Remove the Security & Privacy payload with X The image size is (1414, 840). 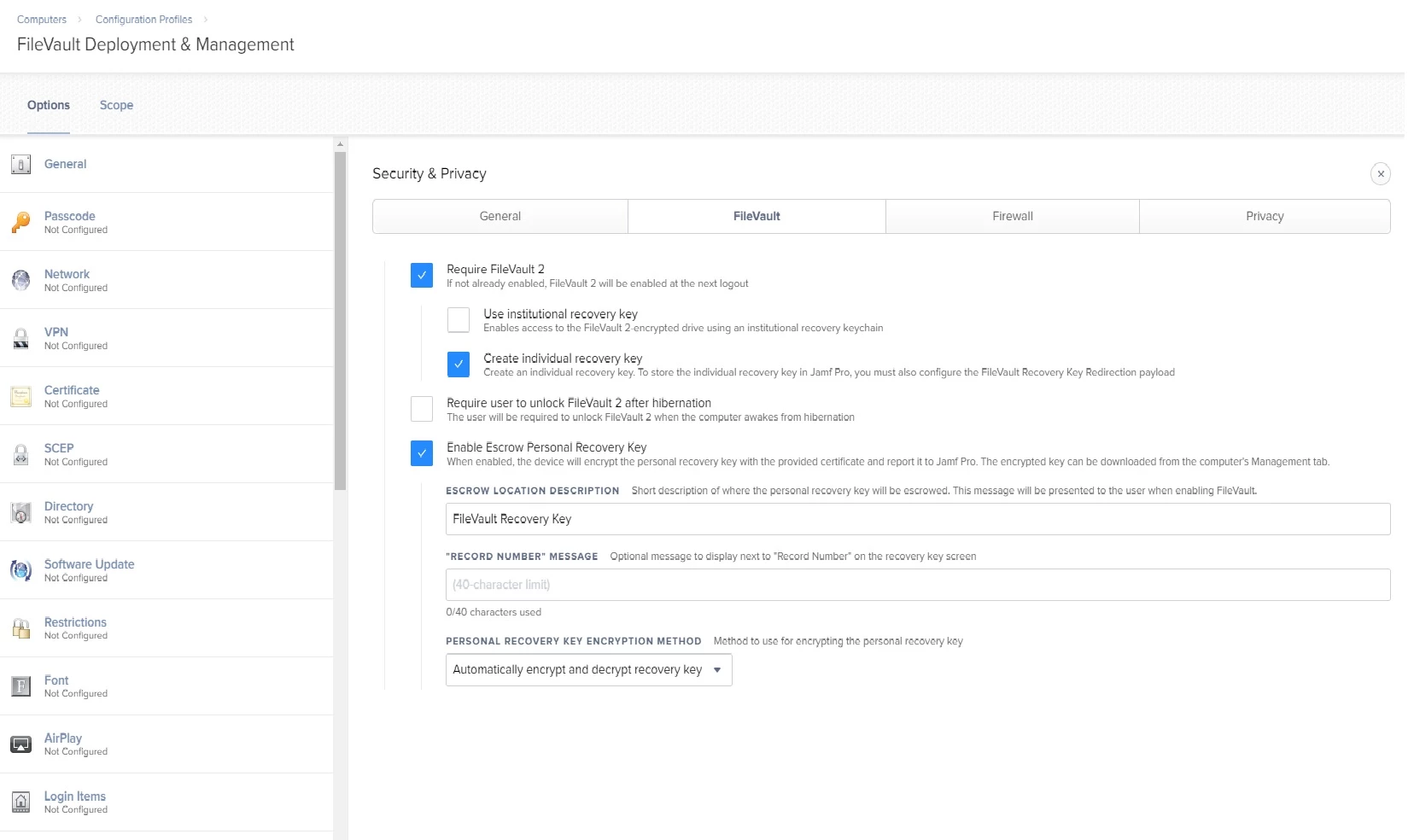click(1381, 174)
